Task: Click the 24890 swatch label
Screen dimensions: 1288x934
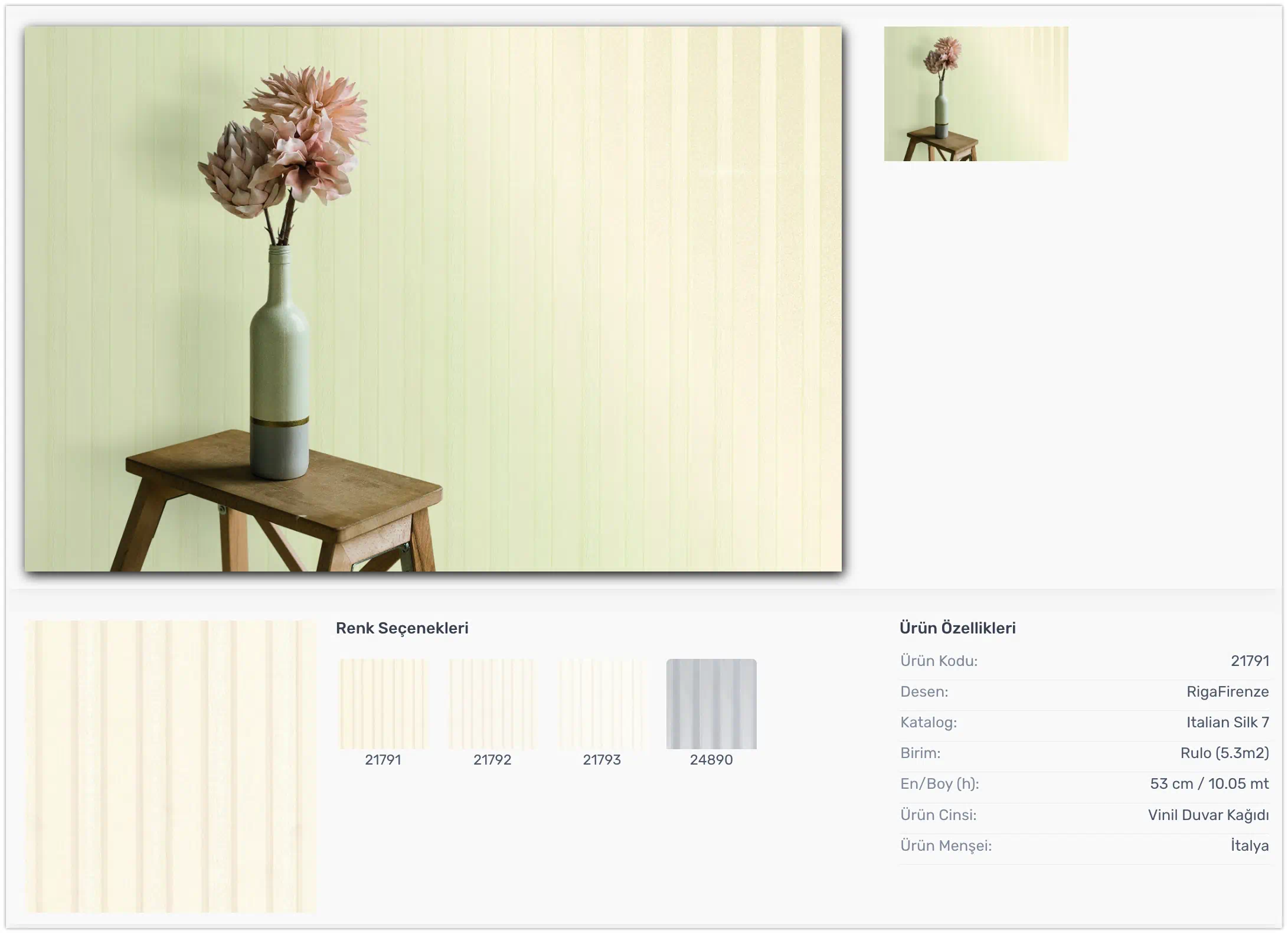Action: pos(711,760)
